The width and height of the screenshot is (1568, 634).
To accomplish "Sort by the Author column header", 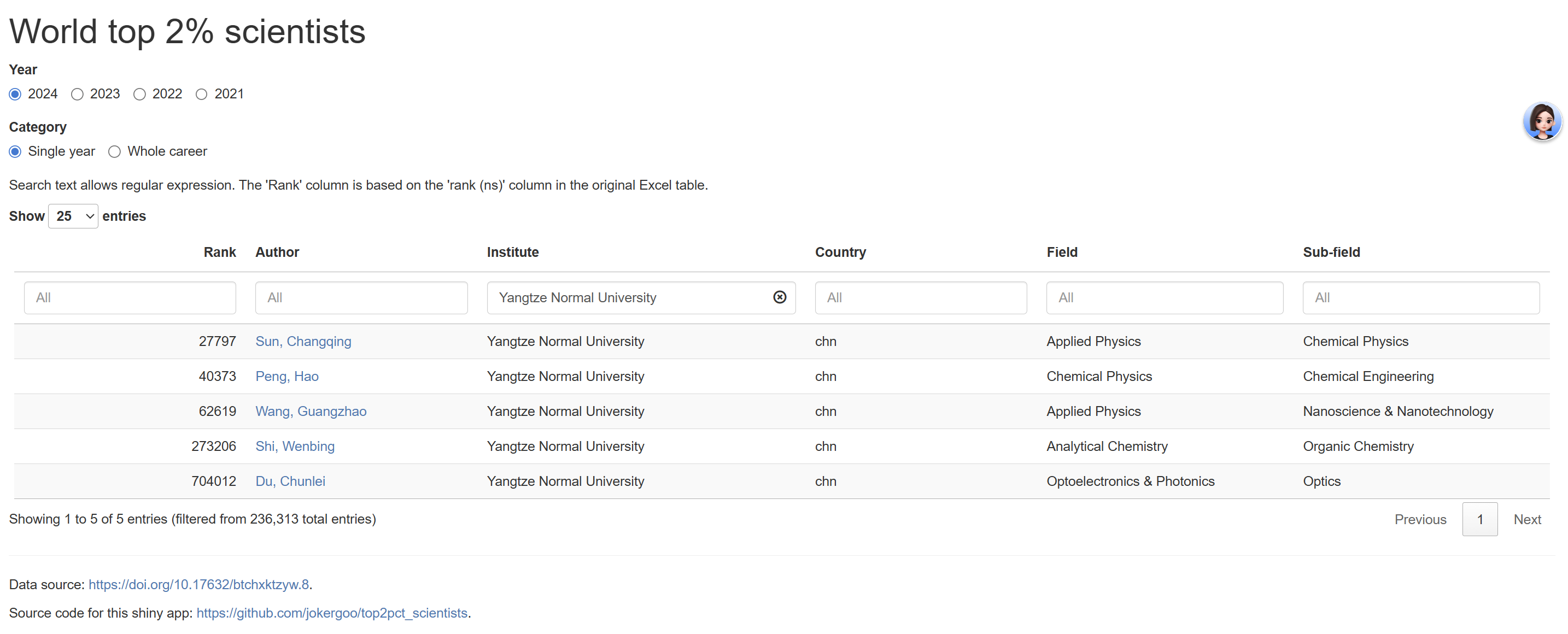I will 277,252.
